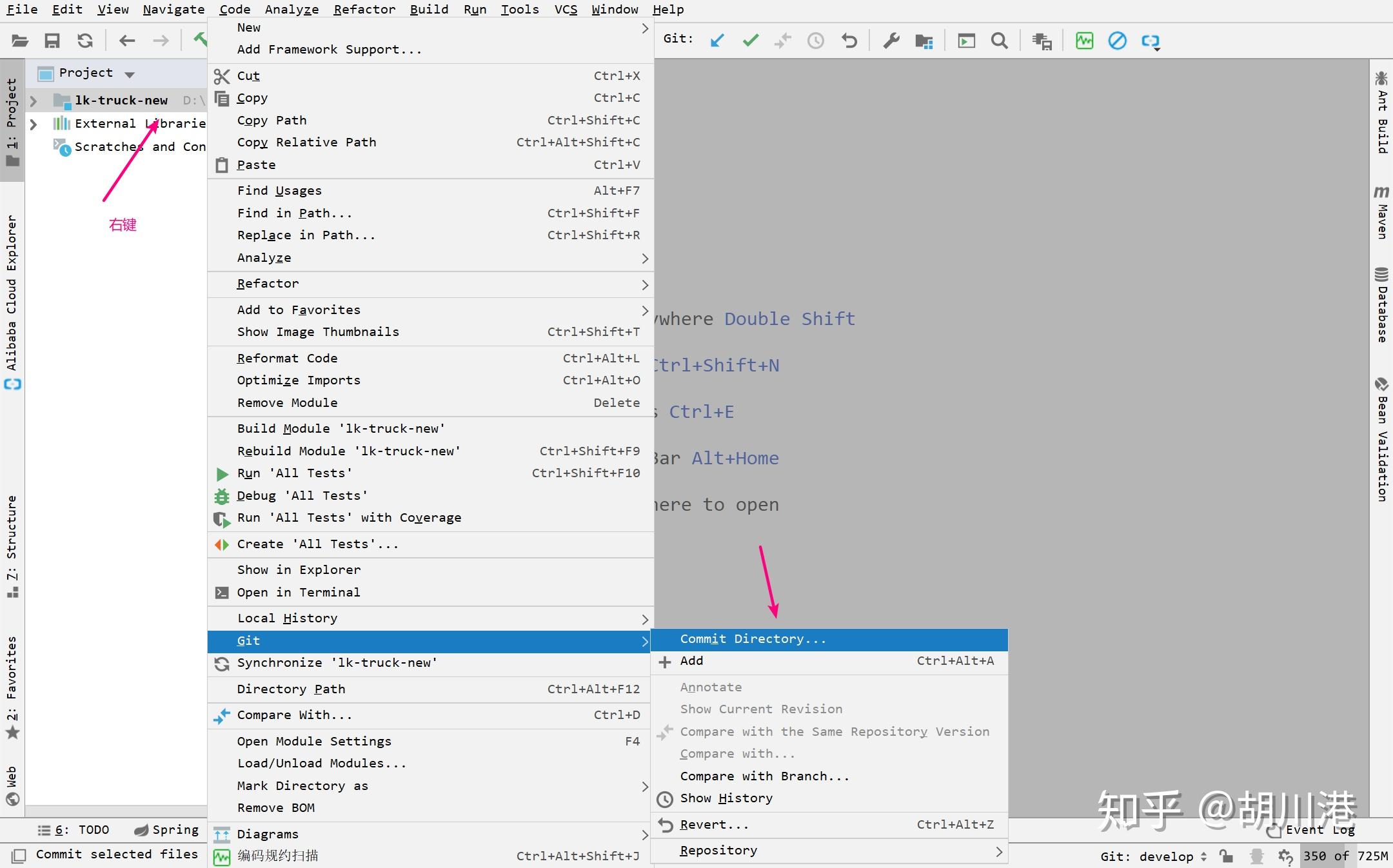Screen dimensions: 1393x868
Task: Click the Git Show History clock icon
Action: tap(816, 41)
